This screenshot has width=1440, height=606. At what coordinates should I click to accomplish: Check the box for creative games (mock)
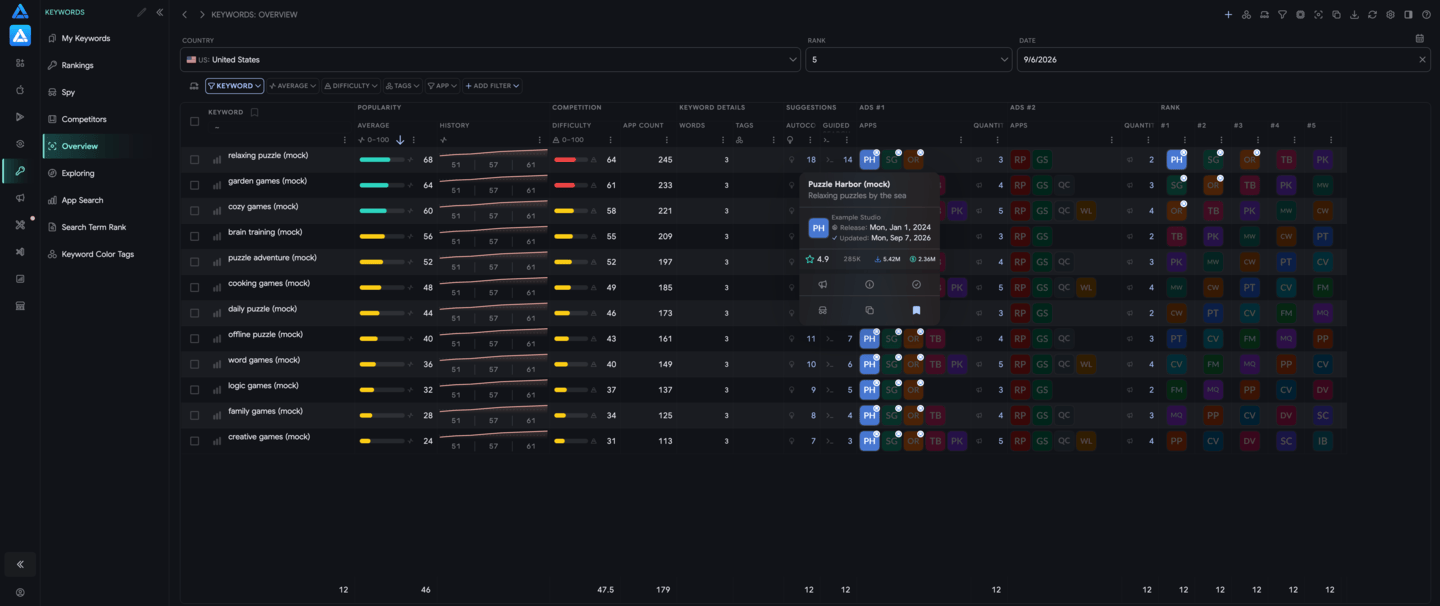(194, 441)
